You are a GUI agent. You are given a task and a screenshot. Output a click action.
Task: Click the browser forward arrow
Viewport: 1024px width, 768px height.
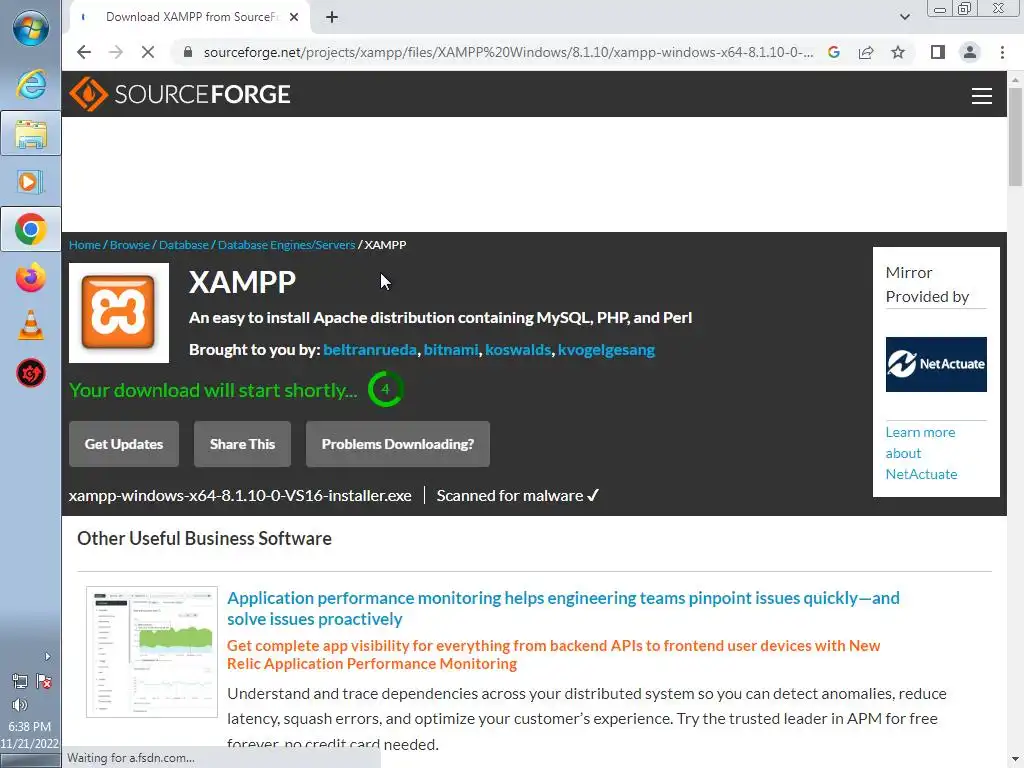116,52
